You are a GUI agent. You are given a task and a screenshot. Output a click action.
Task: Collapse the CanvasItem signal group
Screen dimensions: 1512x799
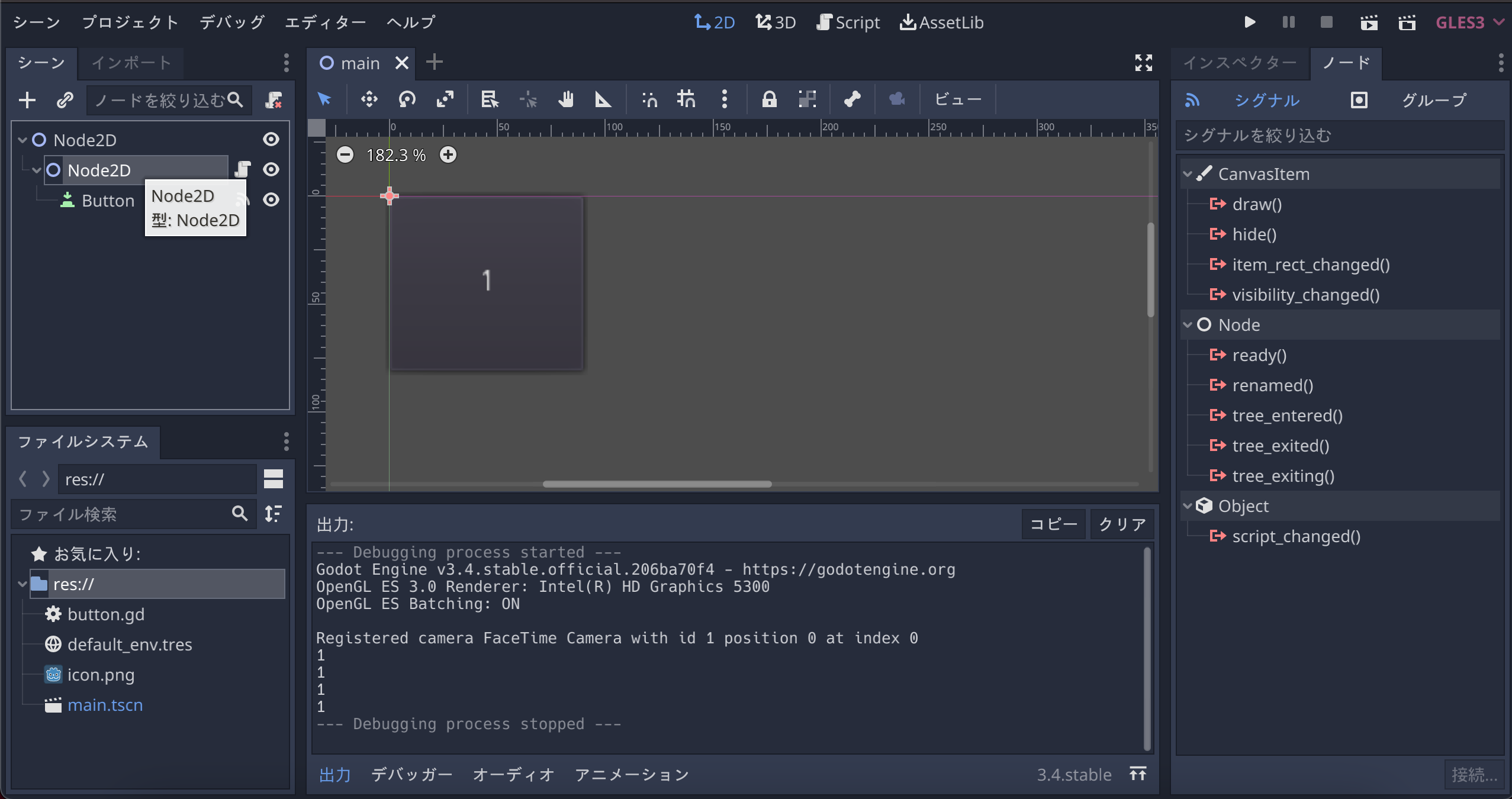1188,174
